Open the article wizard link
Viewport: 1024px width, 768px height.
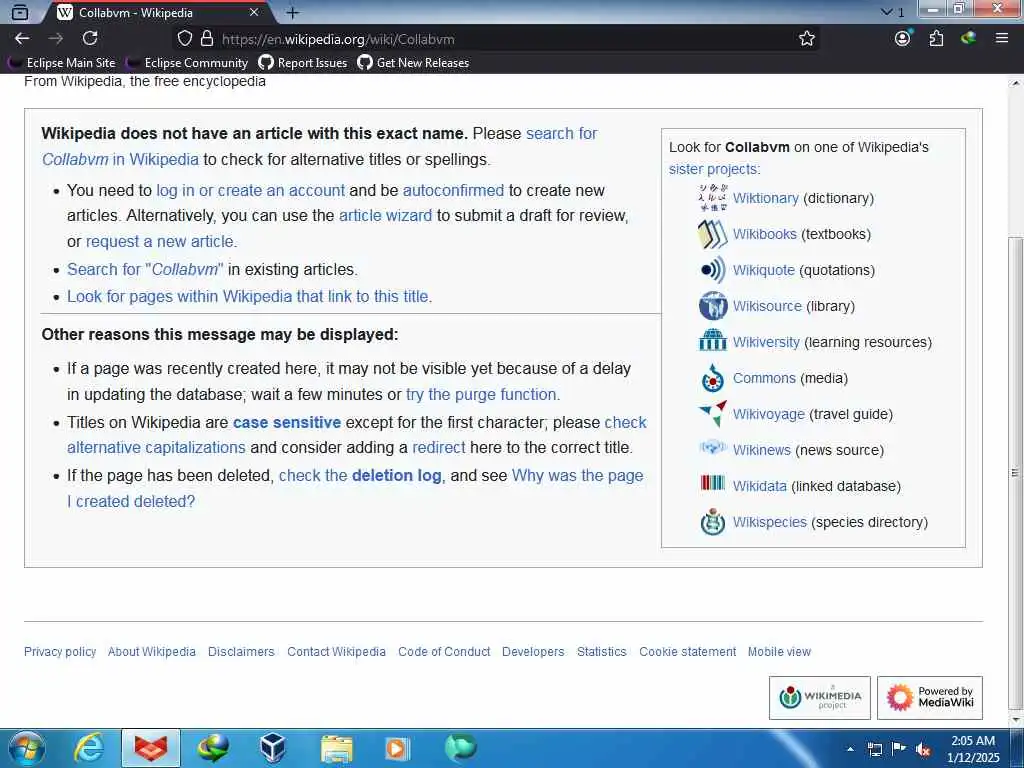tap(385, 216)
